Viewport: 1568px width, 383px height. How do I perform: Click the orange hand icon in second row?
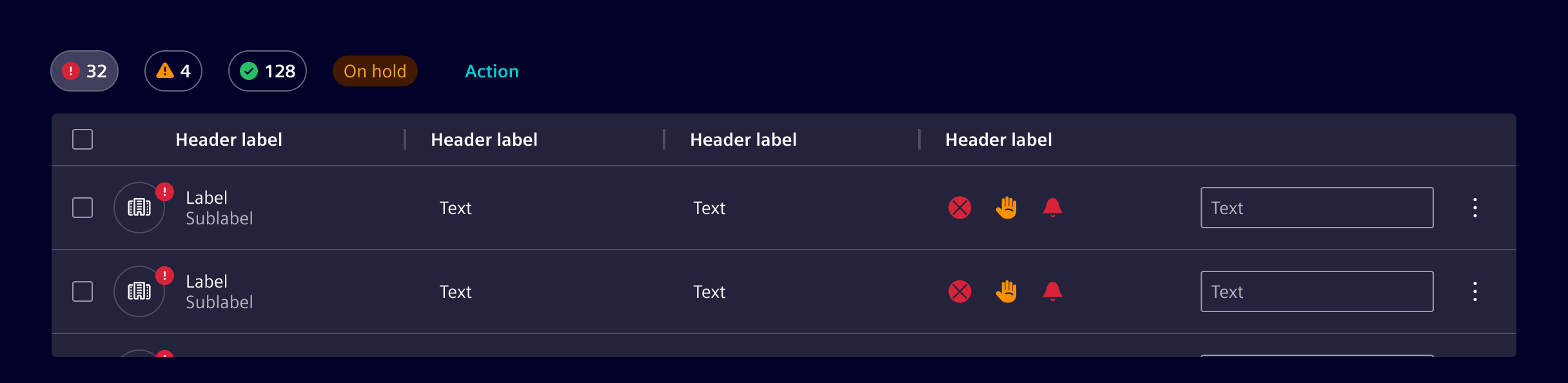(x=1006, y=291)
